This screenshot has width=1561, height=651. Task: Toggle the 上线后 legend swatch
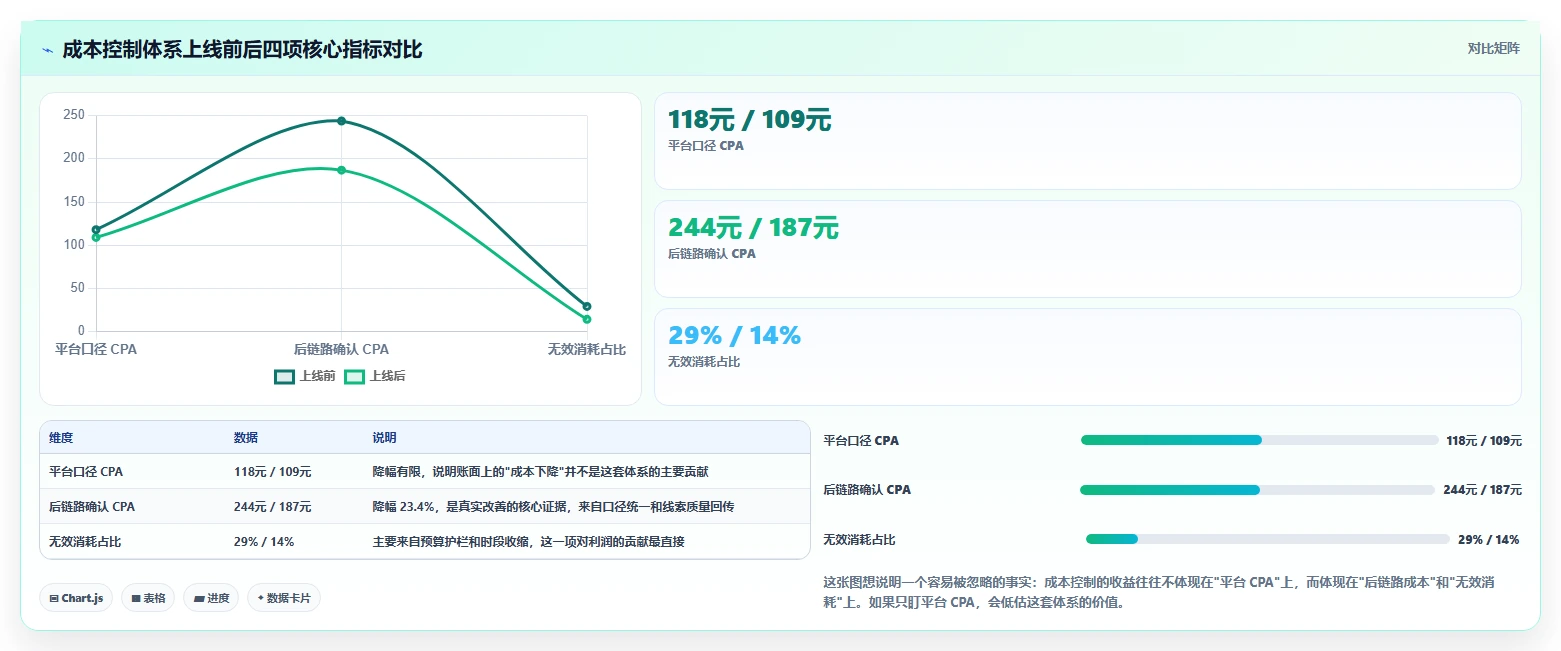tap(354, 376)
